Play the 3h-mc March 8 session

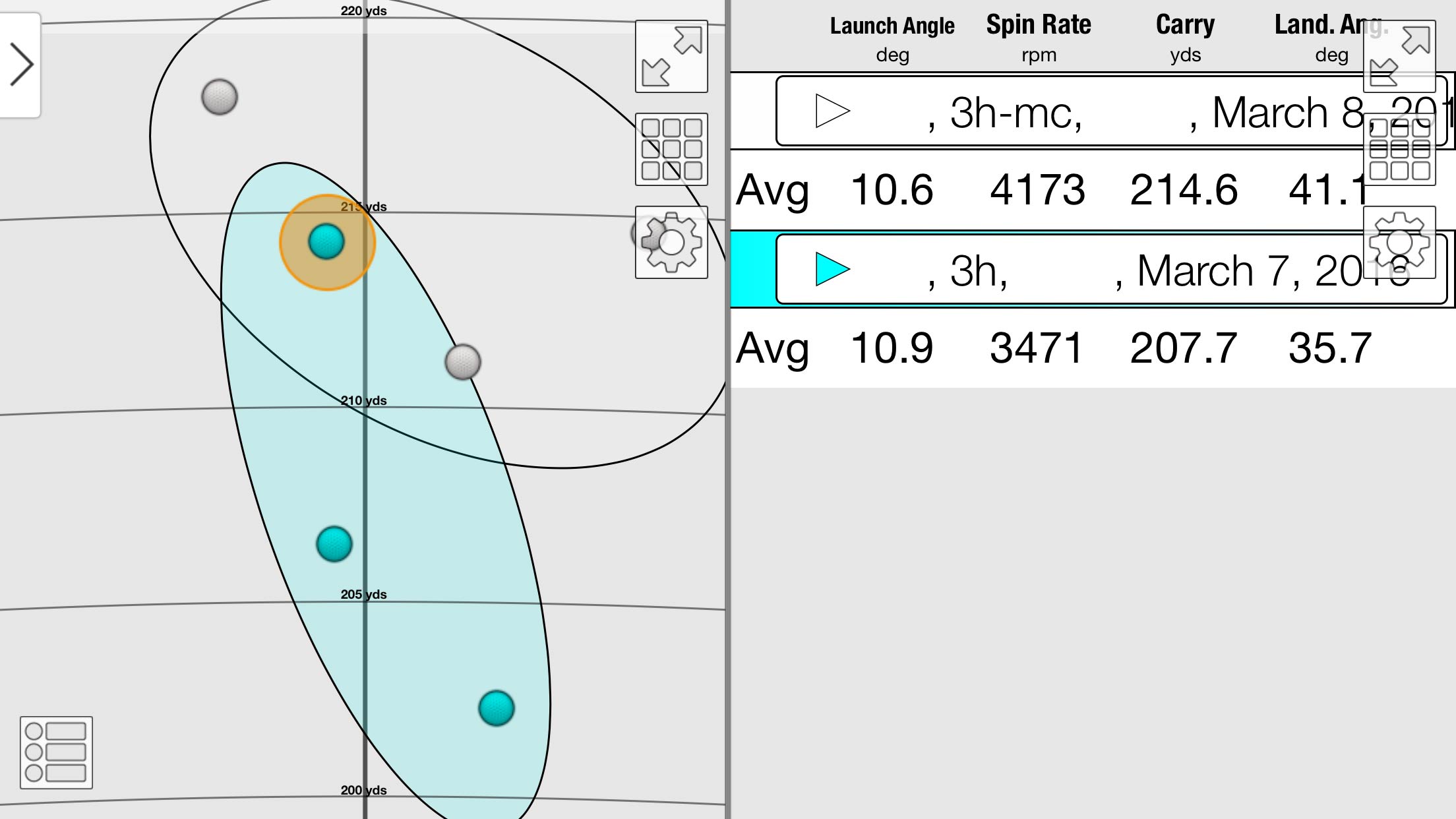832,111
